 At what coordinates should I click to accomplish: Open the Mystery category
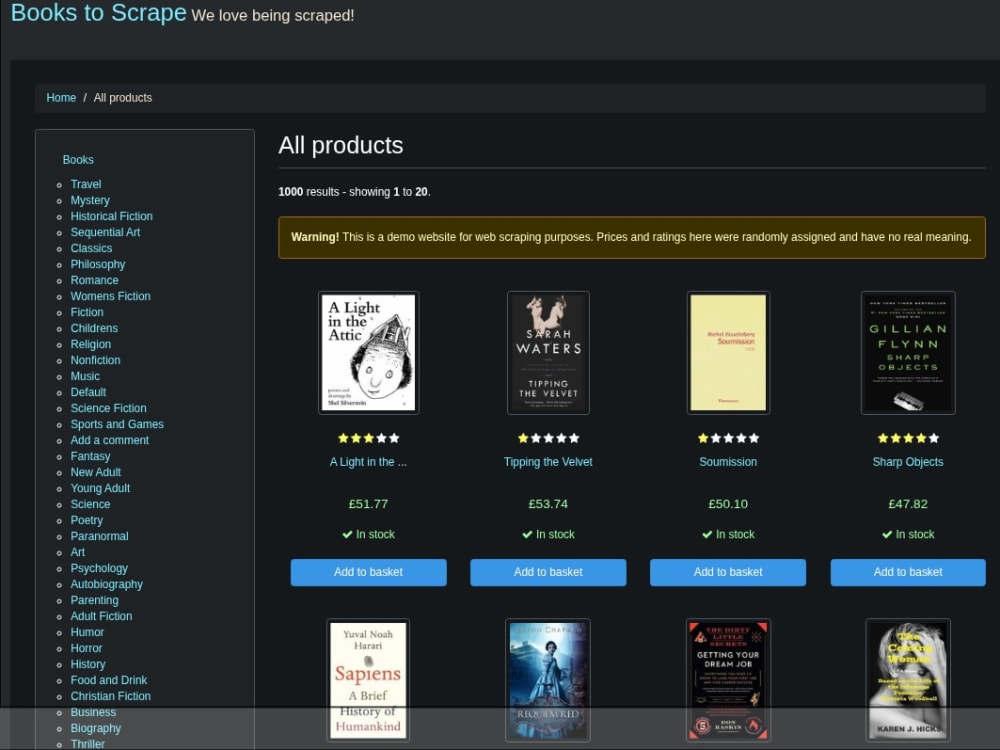pyautogui.click(x=90, y=200)
